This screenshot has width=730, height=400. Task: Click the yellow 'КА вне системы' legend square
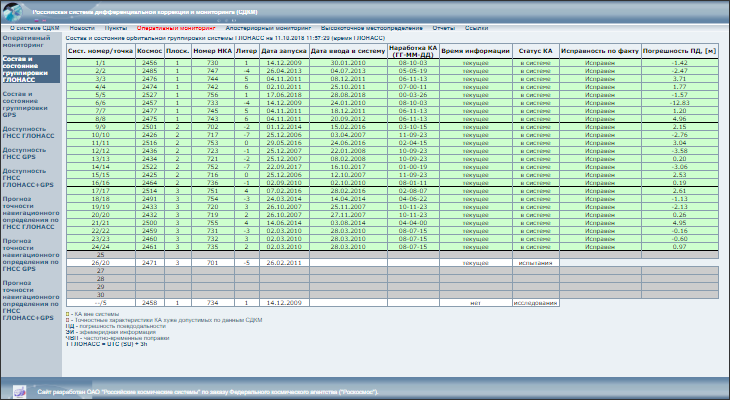[68, 314]
